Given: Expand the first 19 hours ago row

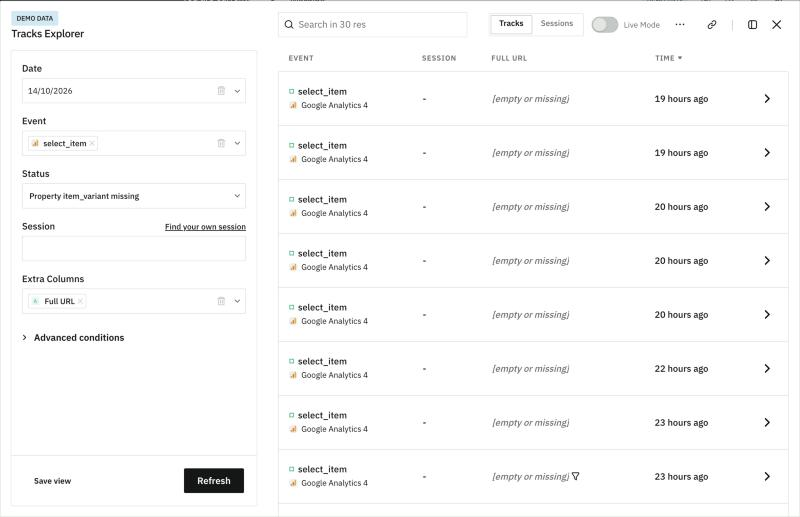Looking at the screenshot, I should (x=767, y=99).
